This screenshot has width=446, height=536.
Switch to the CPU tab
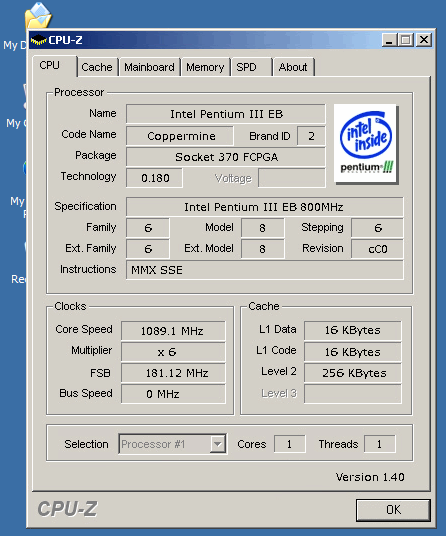pyautogui.click(x=54, y=65)
